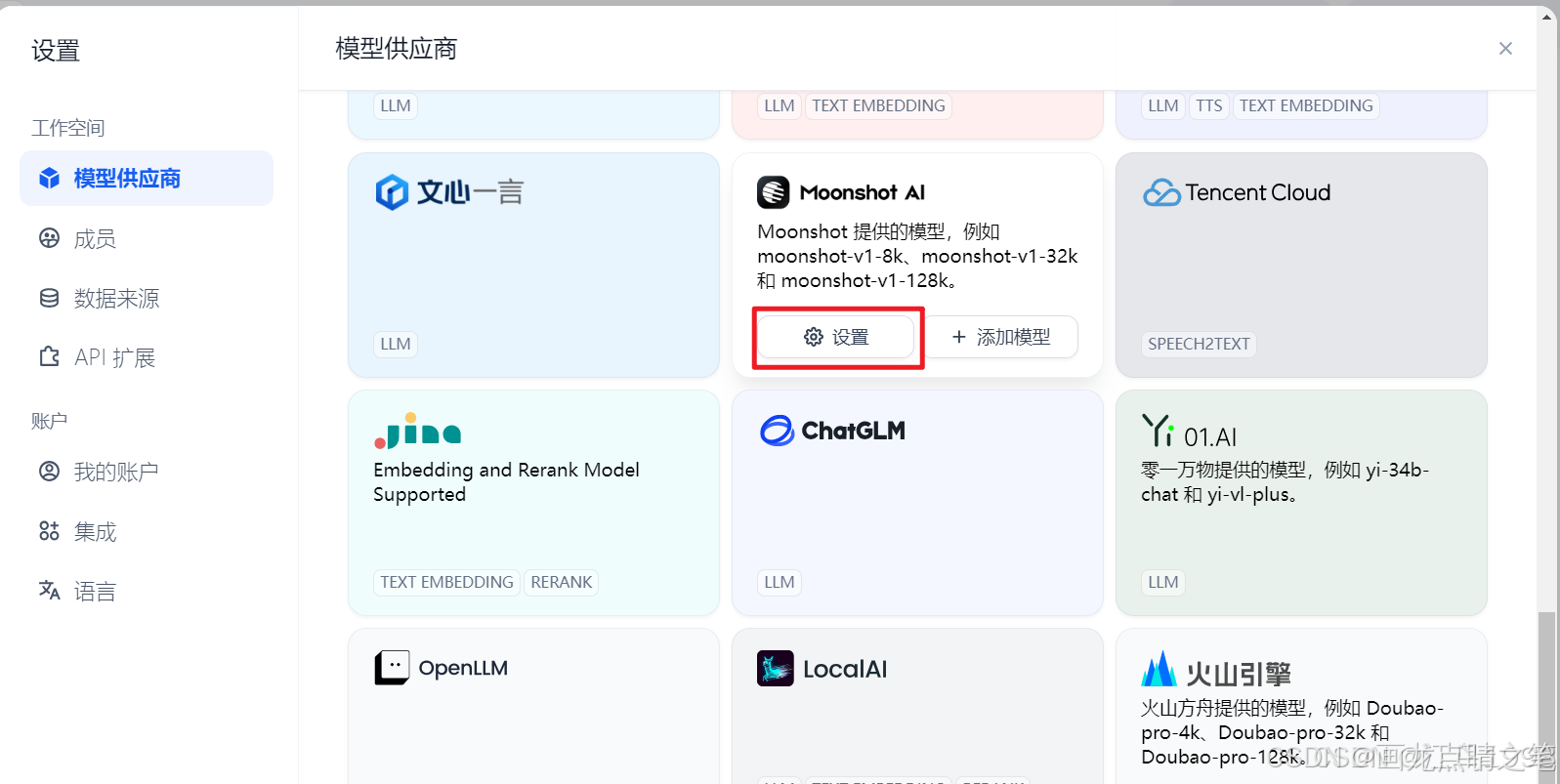Screen dimensions: 1560x784
Task: Click the SPEECH2TEXT tag on Tencent Cloud card
Action: click(x=1199, y=344)
